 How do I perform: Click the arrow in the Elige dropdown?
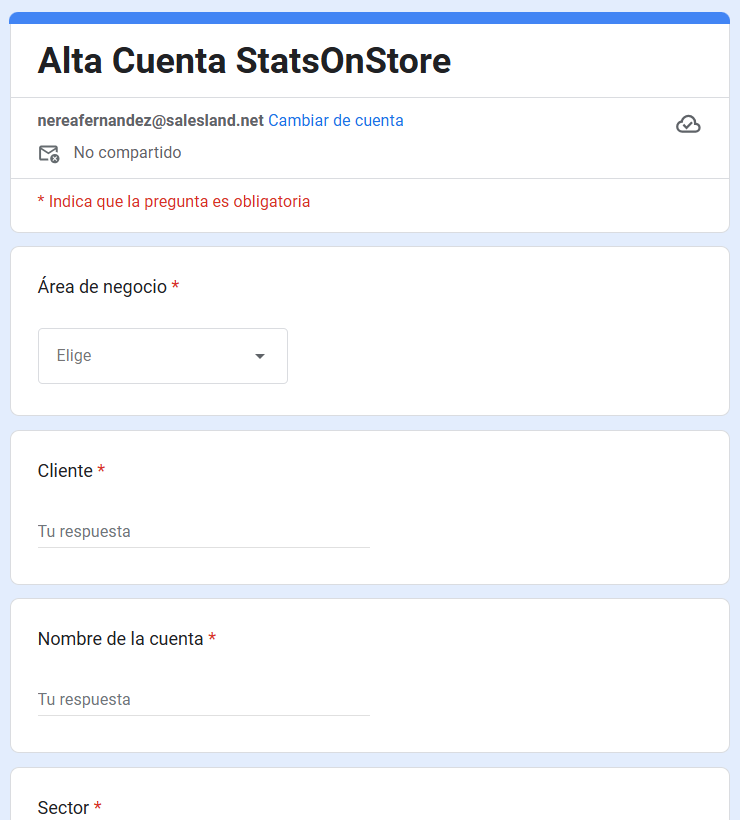(x=260, y=356)
